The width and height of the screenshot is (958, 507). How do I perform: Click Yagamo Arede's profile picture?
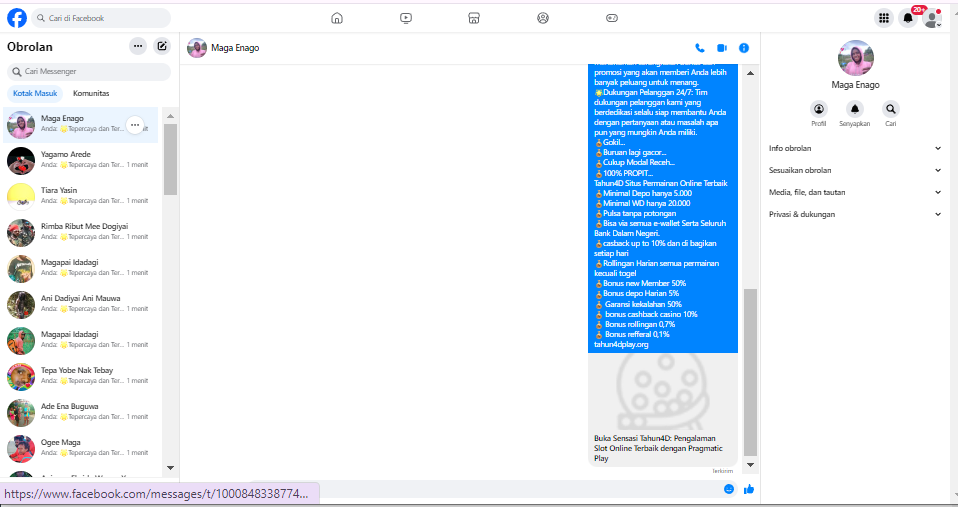tap(21, 161)
